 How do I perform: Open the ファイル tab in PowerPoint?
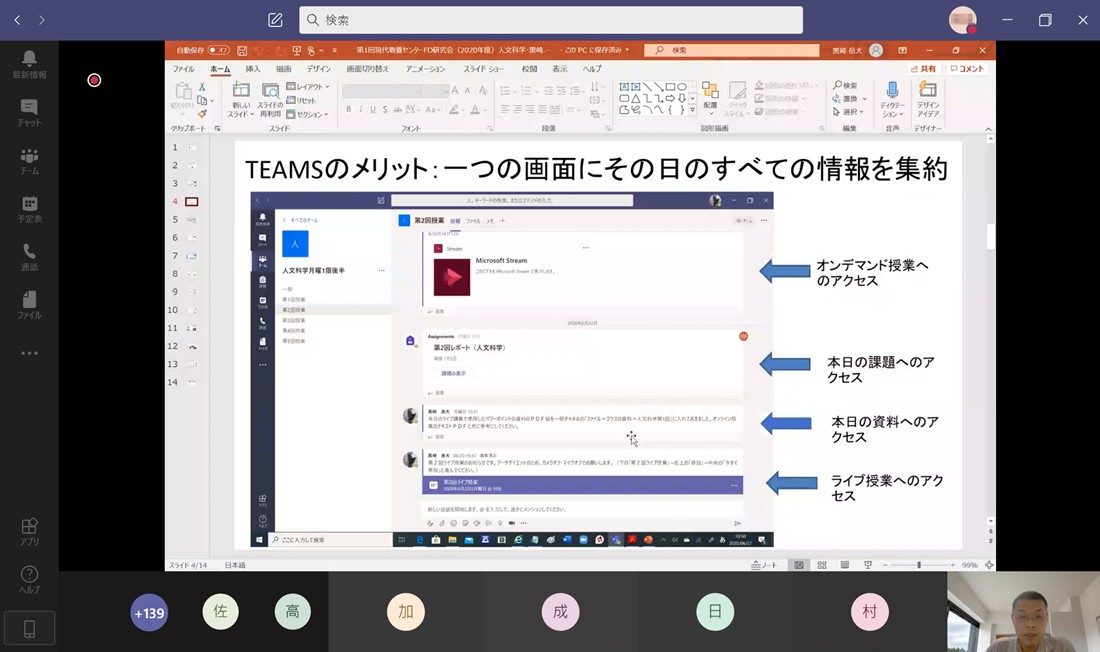183,69
